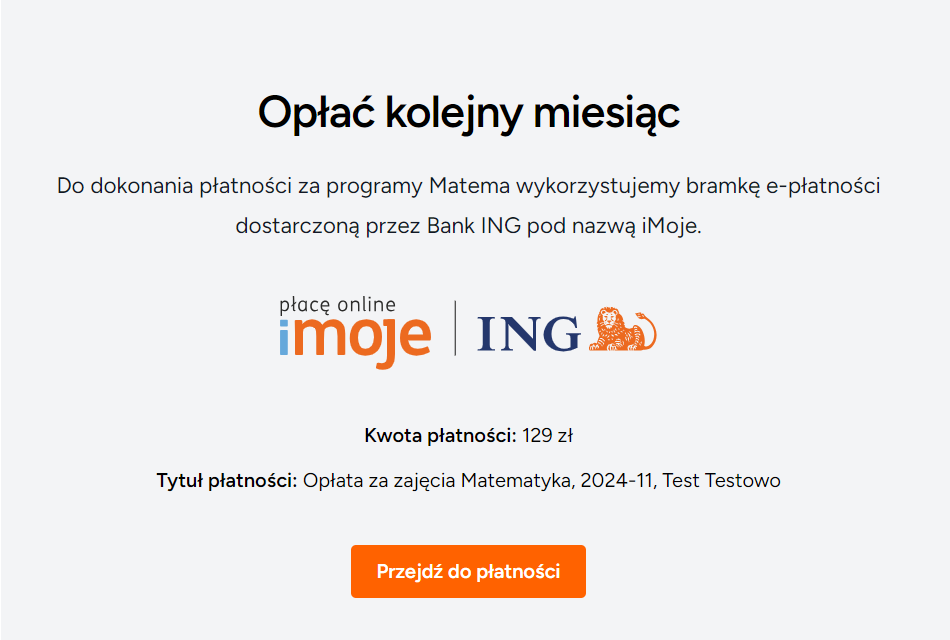950x640 pixels.
Task: Click 'iMoje' at the description's end
Action: click(674, 225)
